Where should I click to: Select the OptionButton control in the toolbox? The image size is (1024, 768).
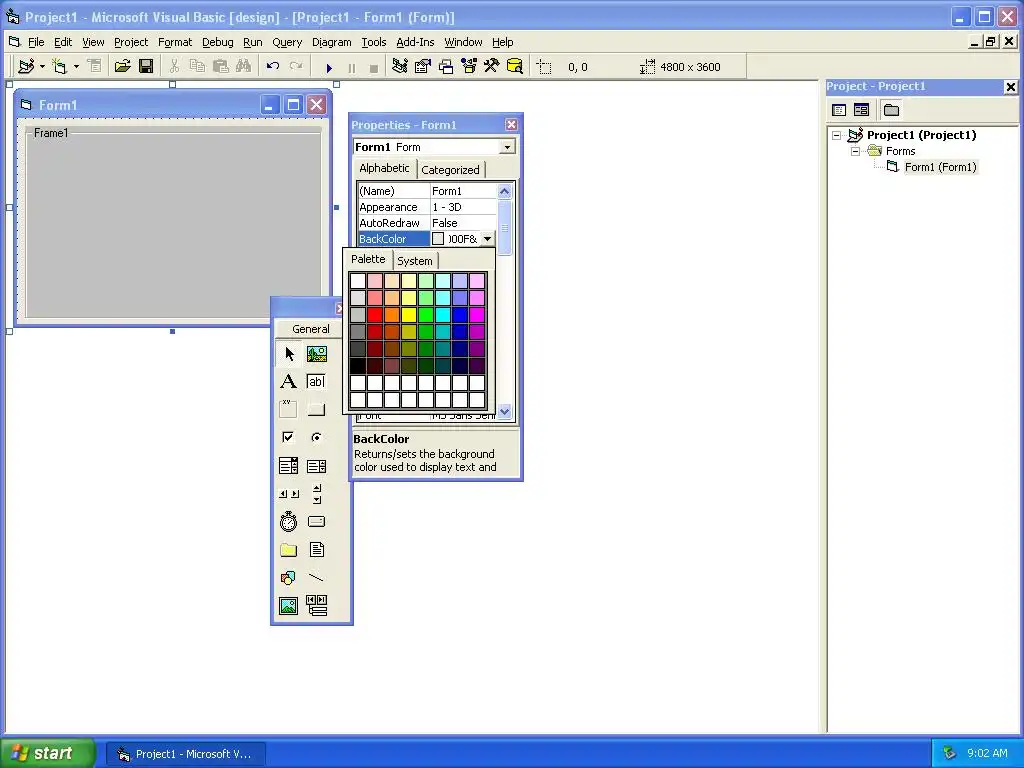tap(317, 438)
